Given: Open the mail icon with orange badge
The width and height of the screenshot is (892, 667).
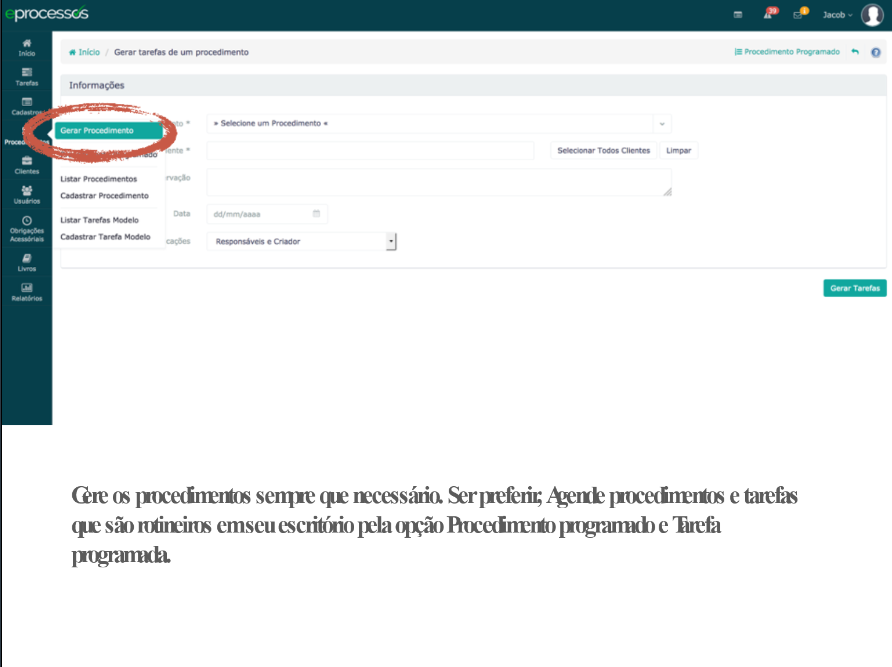Looking at the screenshot, I should coord(799,15).
